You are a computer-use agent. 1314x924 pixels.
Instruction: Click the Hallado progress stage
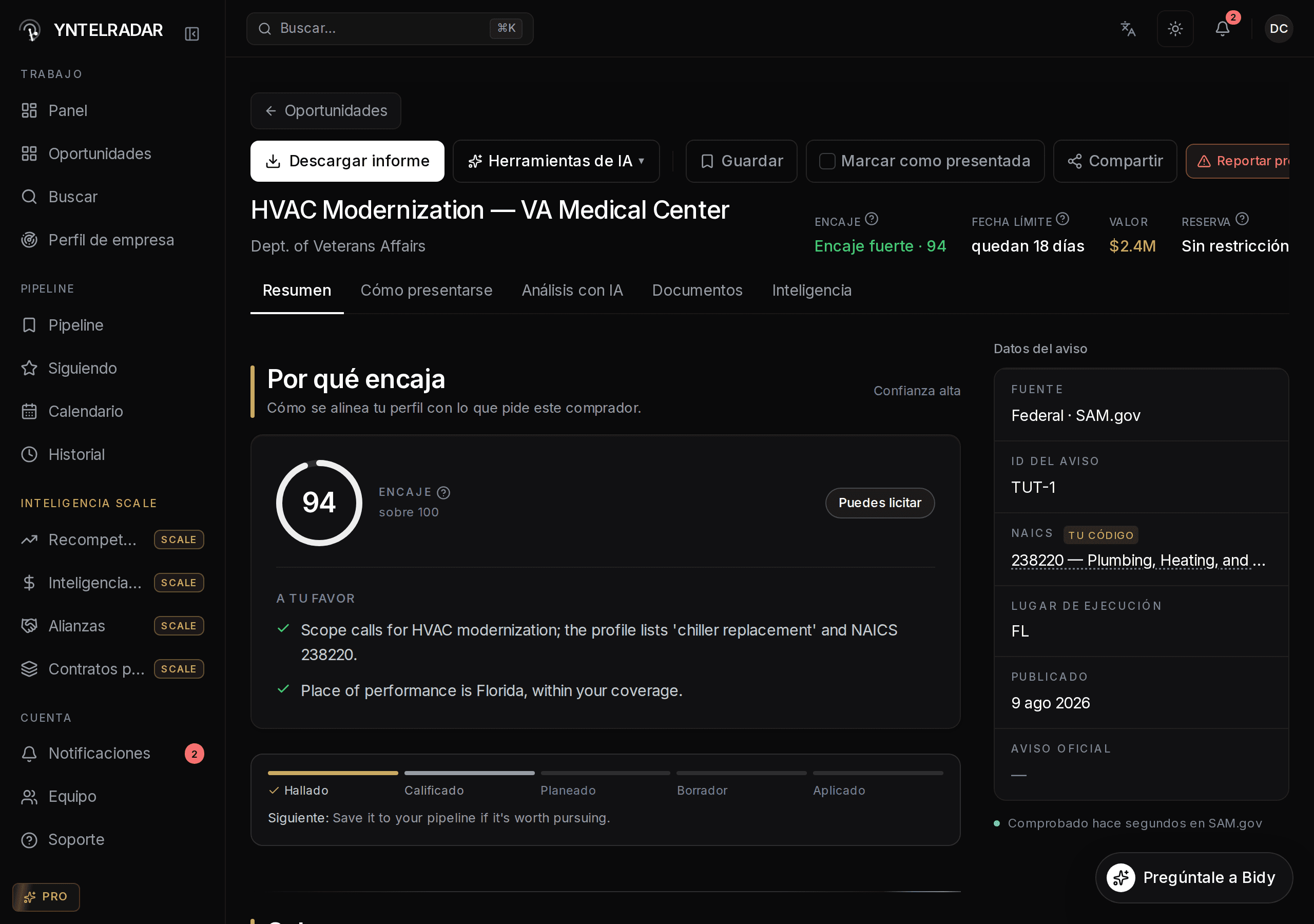click(x=333, y=784)
